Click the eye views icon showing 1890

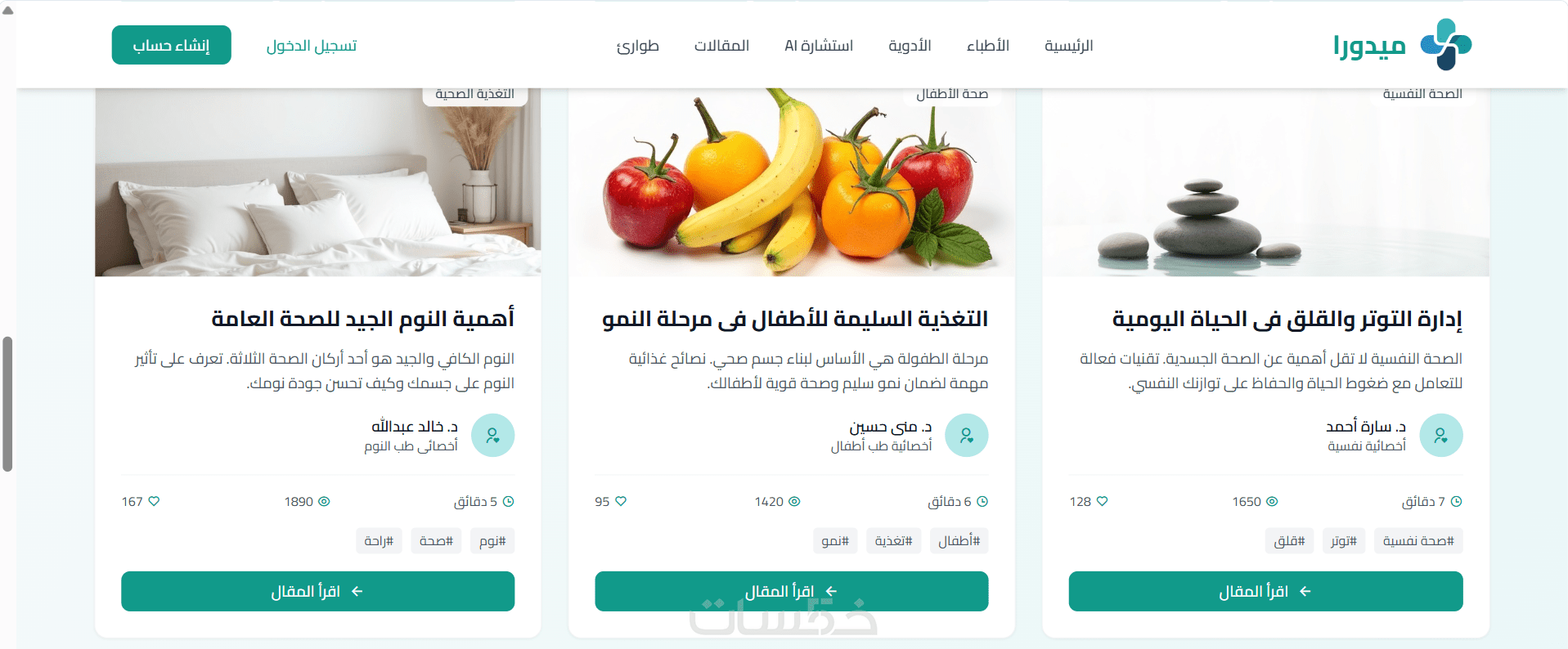324,501
